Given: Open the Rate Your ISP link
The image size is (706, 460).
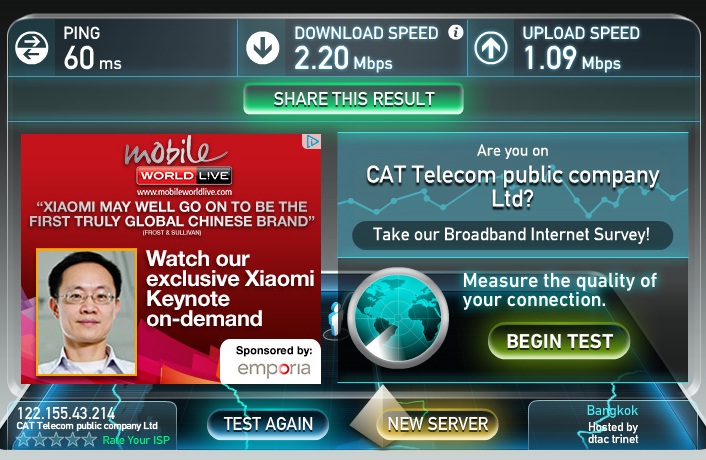Looking at the screenshot, I should pyautogui.click(x=136, y=440).
